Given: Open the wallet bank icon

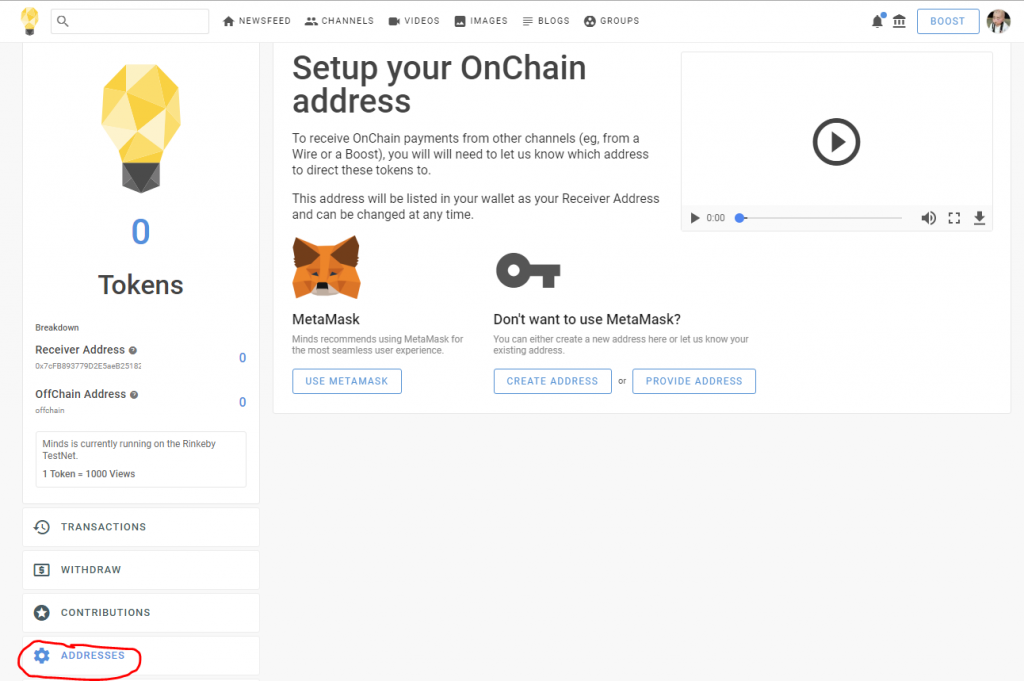Looking at the screenshot, I should pyautogui.click(x=899, y=22).
